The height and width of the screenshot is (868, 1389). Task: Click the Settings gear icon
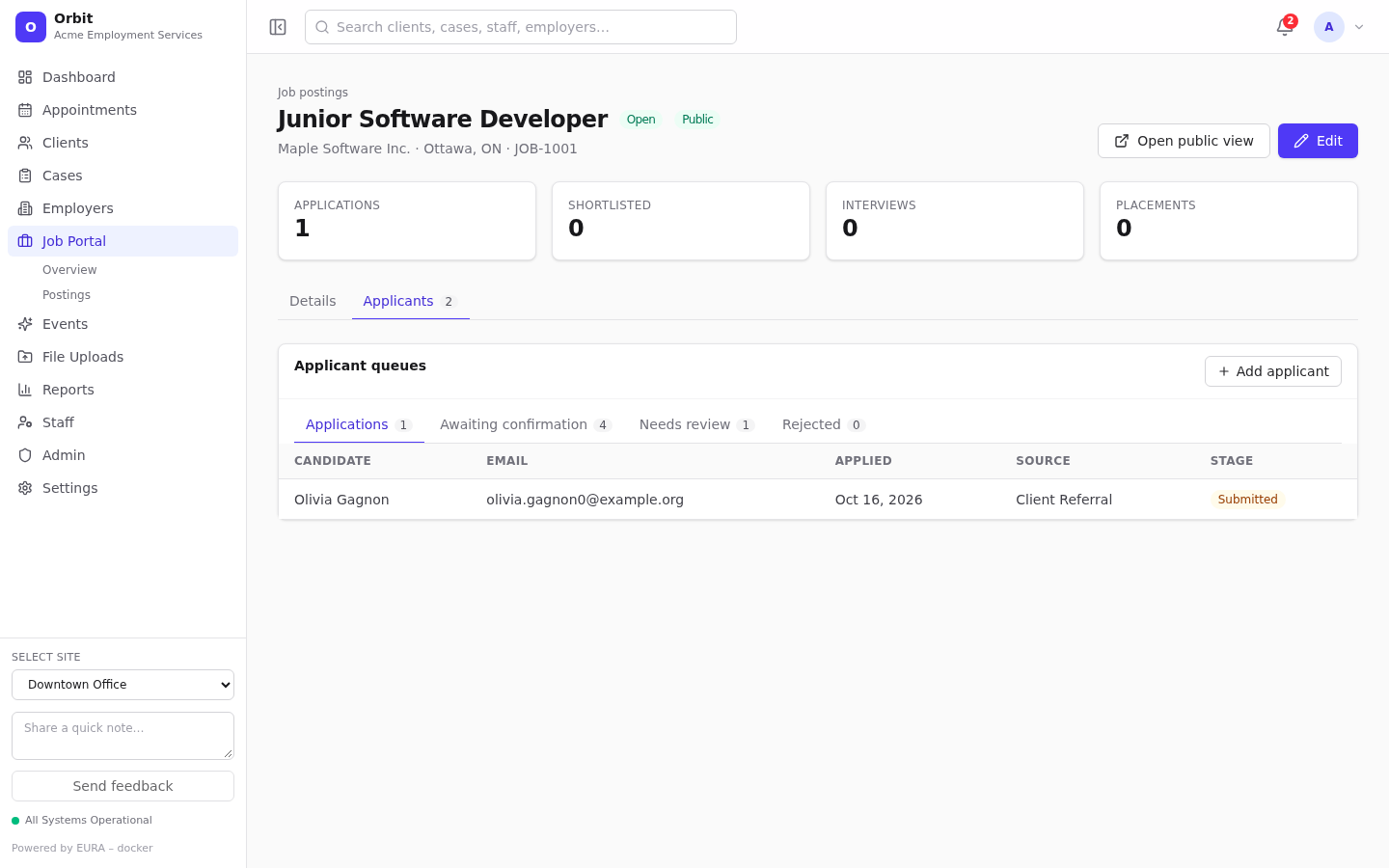pos(25,488)
